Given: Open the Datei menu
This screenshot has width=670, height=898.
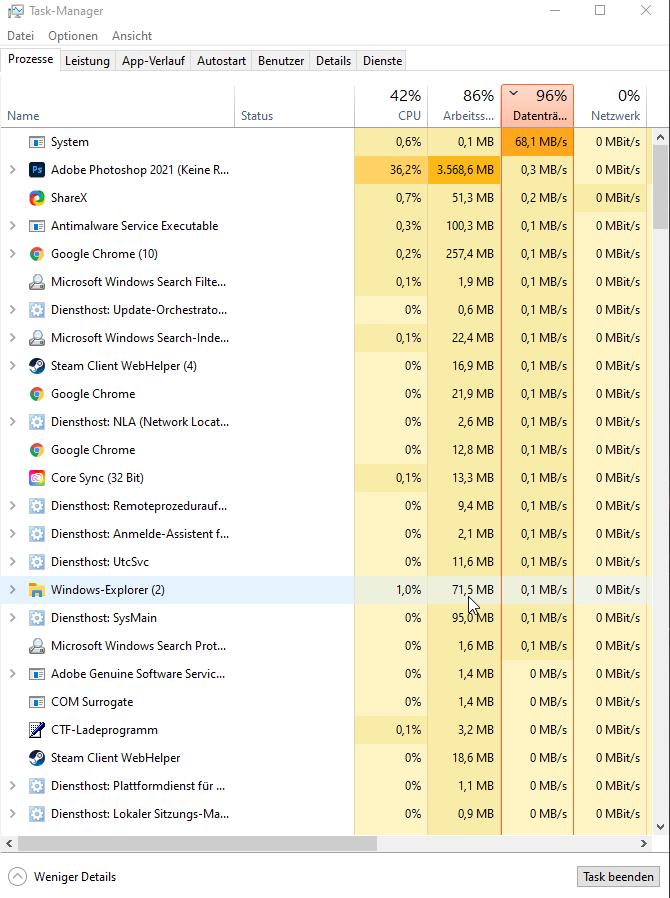Looking at the screenshot, I should (x=21, y=36).
